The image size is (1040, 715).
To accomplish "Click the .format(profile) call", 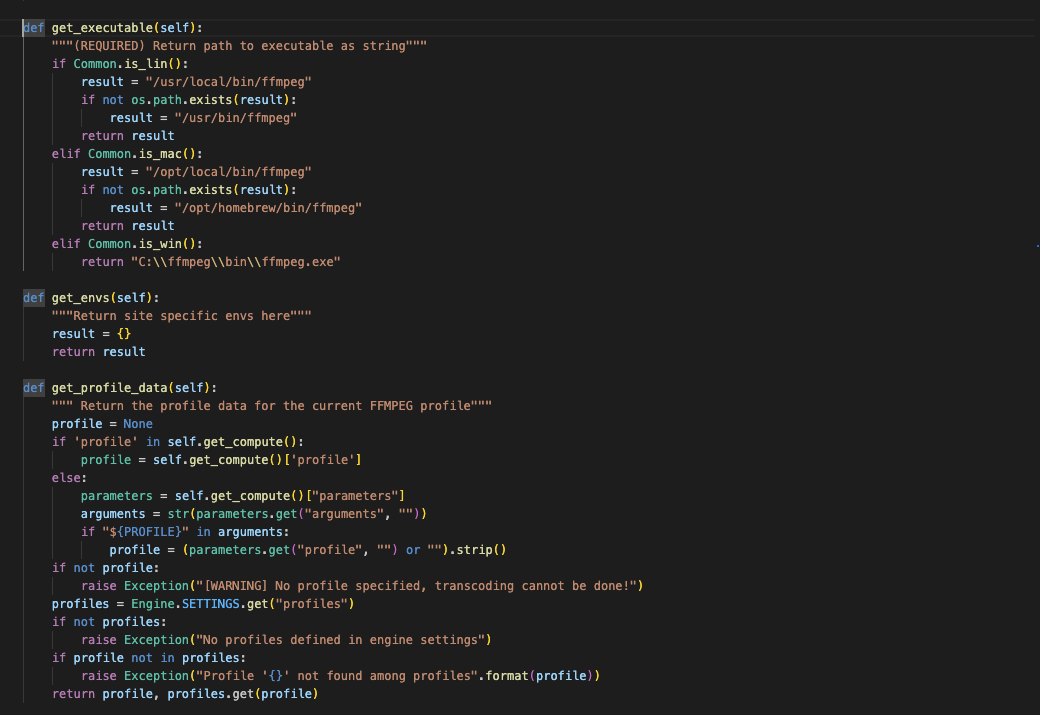I will click(540, 676).
